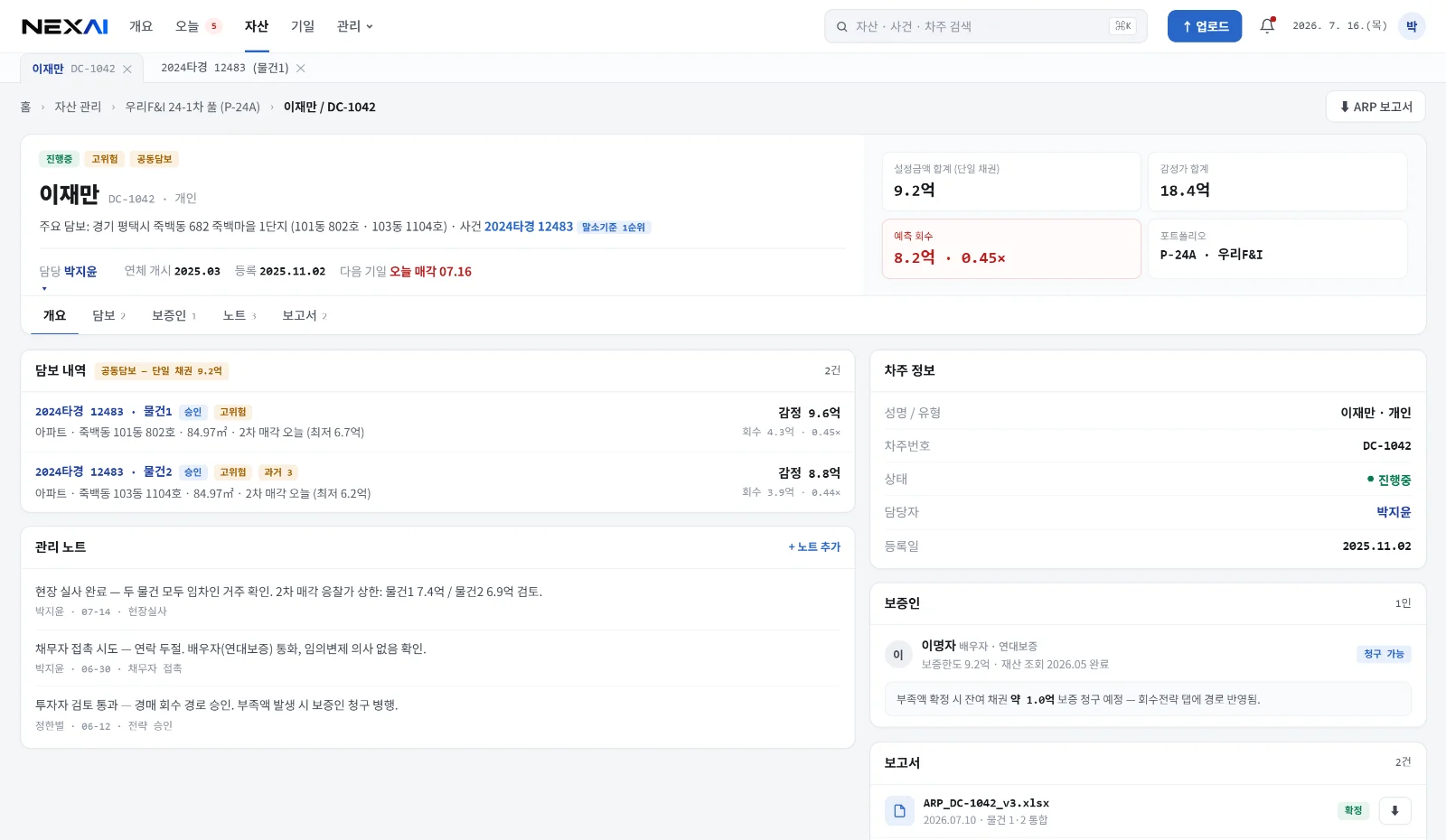Close the 2024타경 12483 (물건1) tab
Screen dimensions: 1446x840
301,69
